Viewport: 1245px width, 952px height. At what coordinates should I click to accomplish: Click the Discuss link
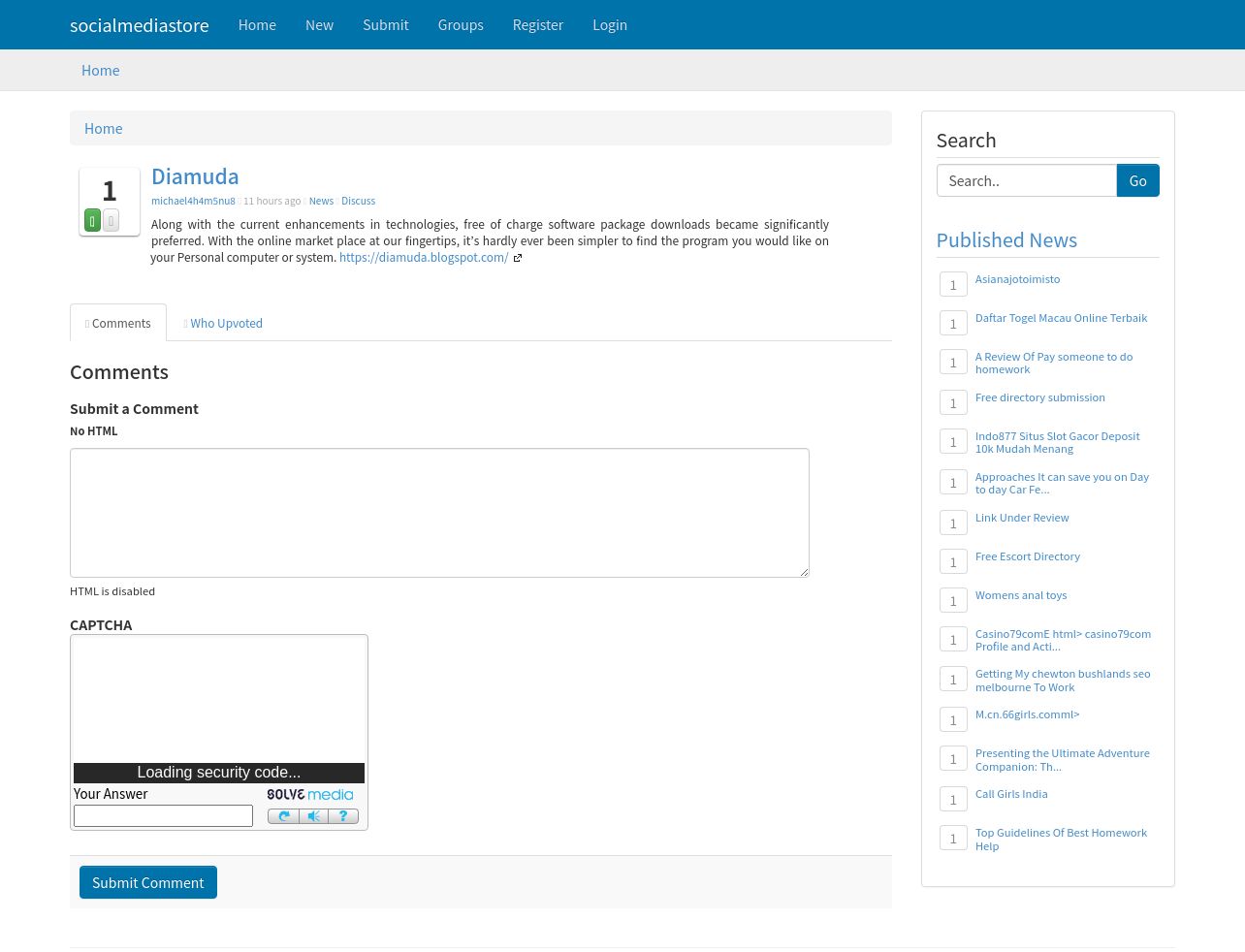(x=358, y=201)
